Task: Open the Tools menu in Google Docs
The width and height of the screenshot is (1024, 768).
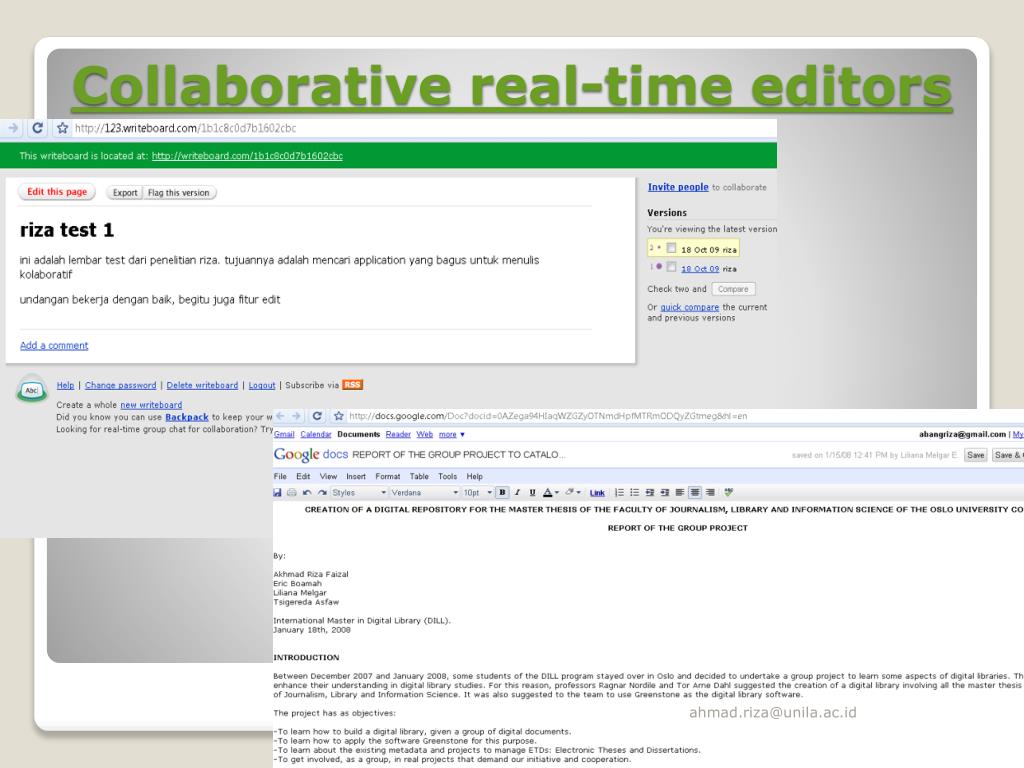Action: pos(447,476)
